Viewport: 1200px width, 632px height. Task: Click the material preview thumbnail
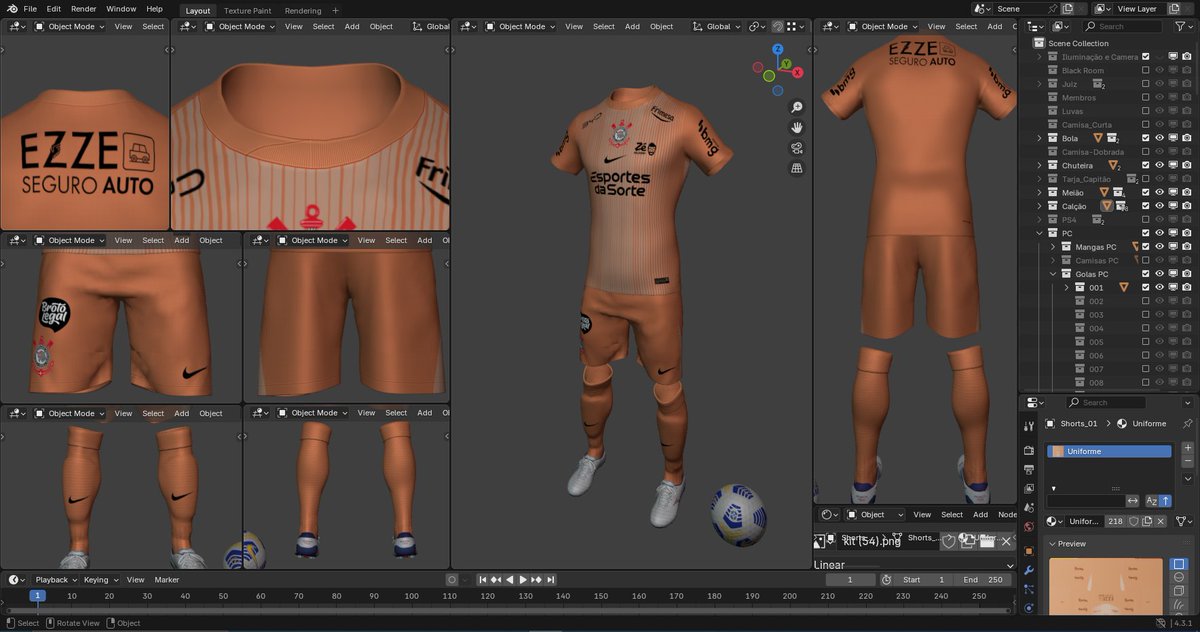click(1106, 587)
